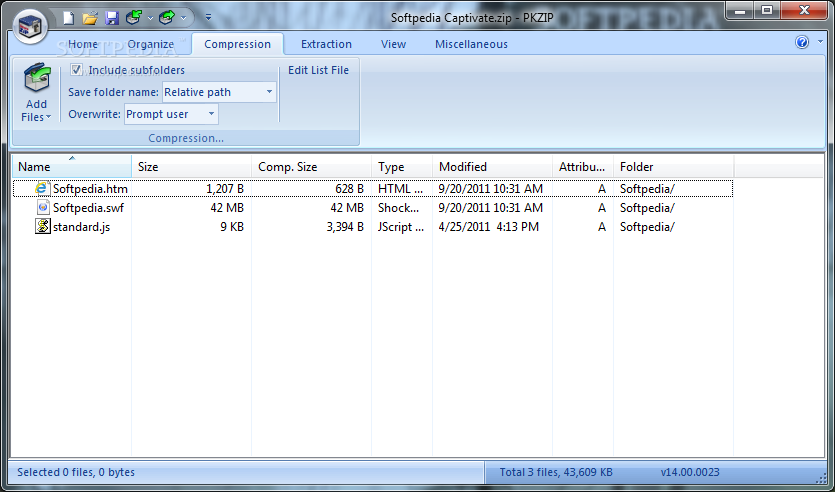The image size is (835, 492).
Task: Sort by the Modified column header
Action: [493, 167]
